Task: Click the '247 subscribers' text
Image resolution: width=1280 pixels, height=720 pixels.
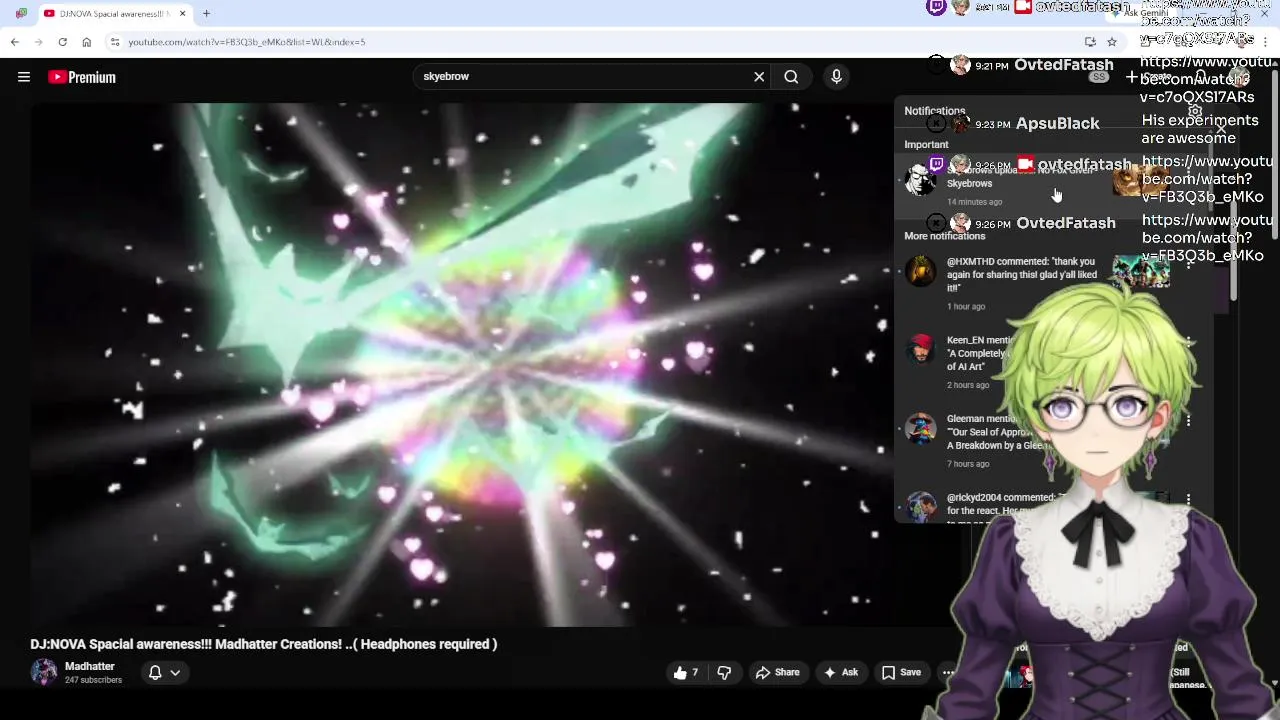Action: point(93,681)
